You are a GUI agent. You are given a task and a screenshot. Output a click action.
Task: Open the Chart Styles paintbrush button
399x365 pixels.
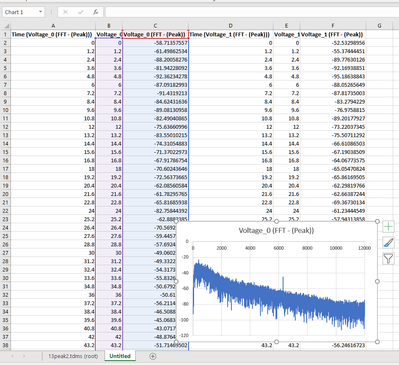pyautogui.click(x=388, y=243)
